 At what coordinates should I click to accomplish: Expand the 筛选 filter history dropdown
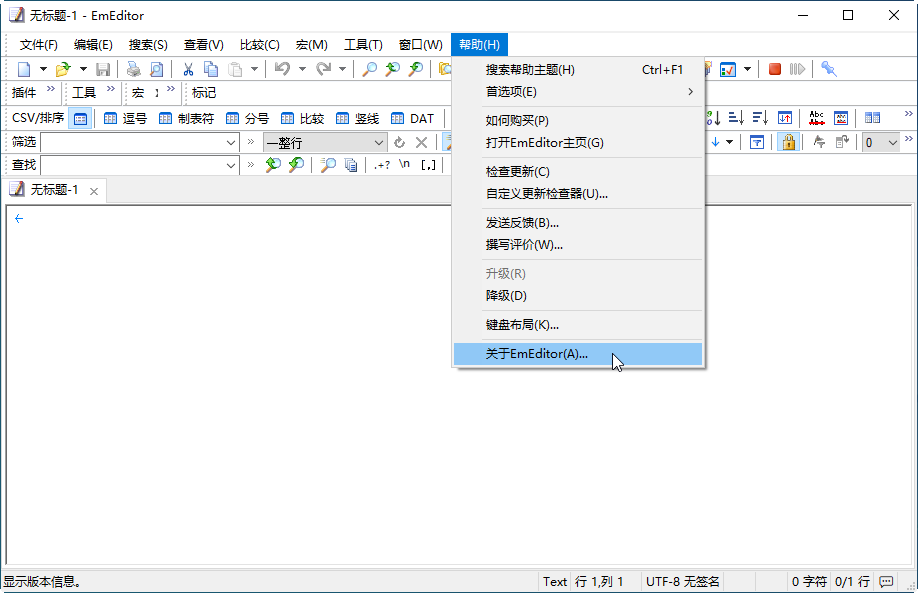(x=231, y=142)
